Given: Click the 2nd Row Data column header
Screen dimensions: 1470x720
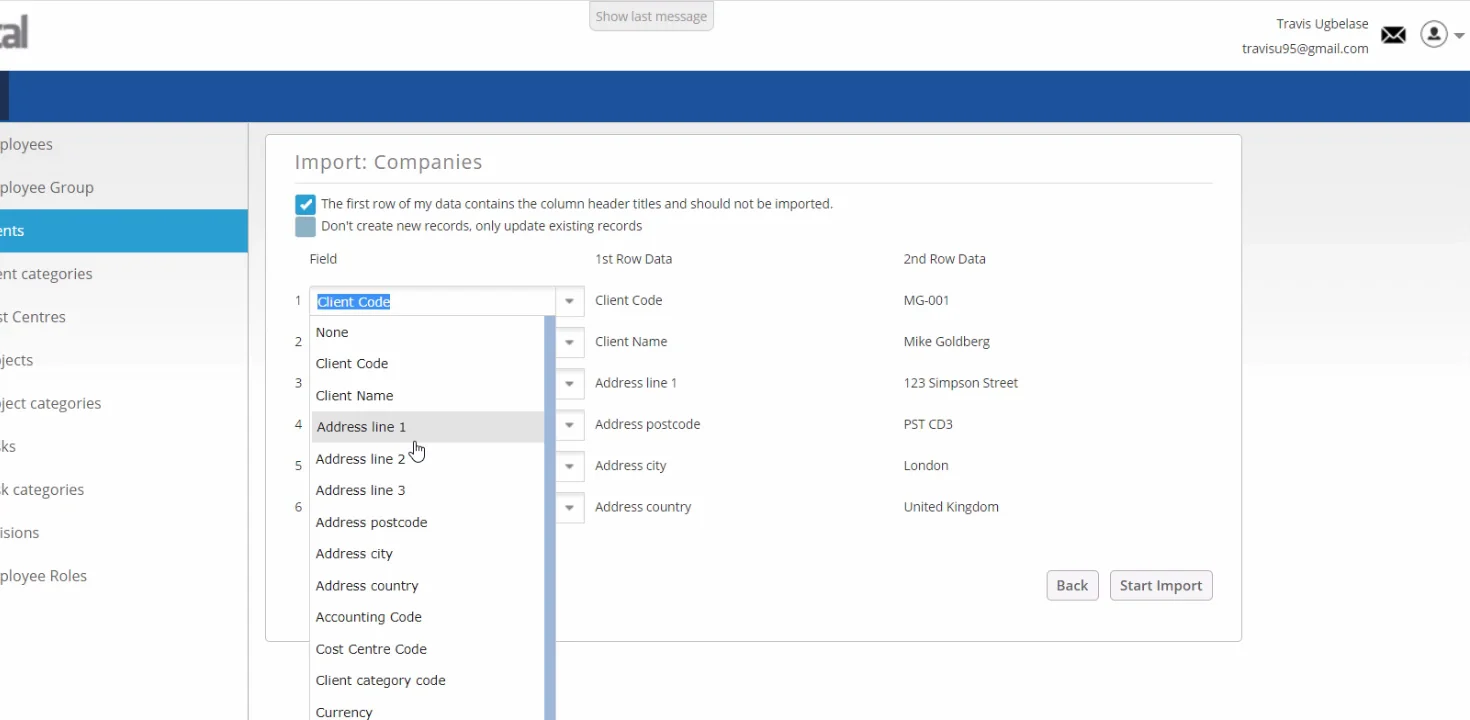Looking at the screenshot, I should (944, 259).
